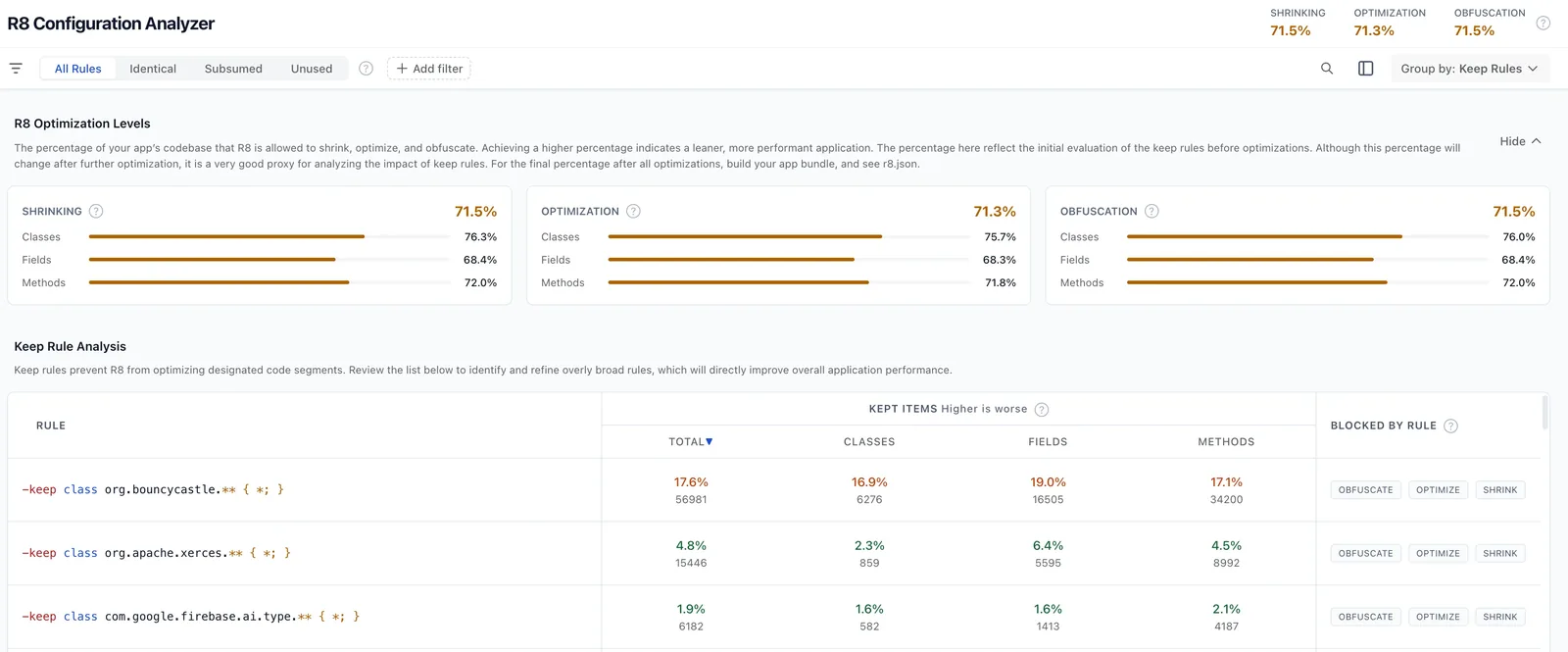The height and width of the screenshot is (652, 1568).
Task: Click the METHODS column header
Action: 1226,442
